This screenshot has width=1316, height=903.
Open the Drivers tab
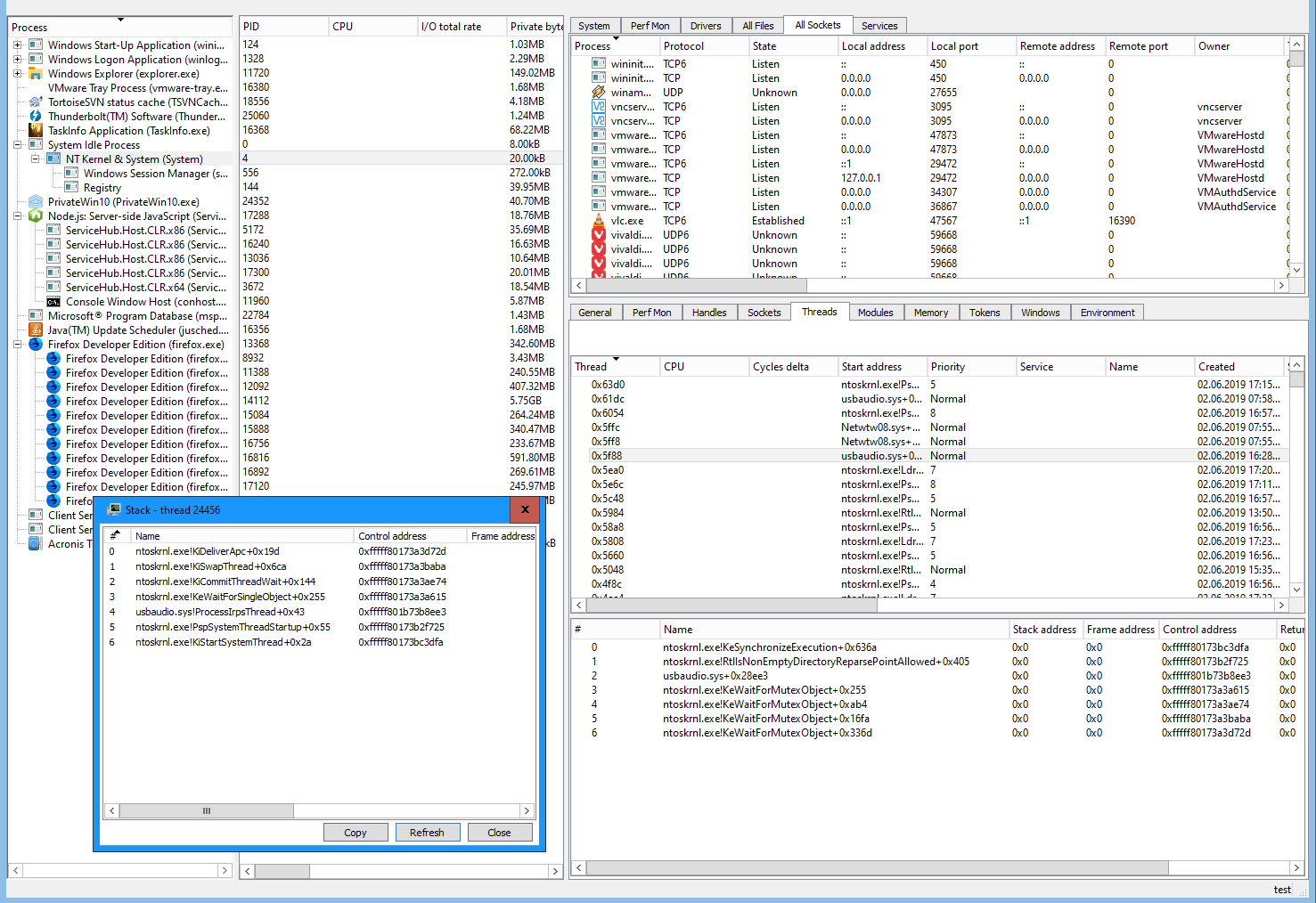[706, 26]
